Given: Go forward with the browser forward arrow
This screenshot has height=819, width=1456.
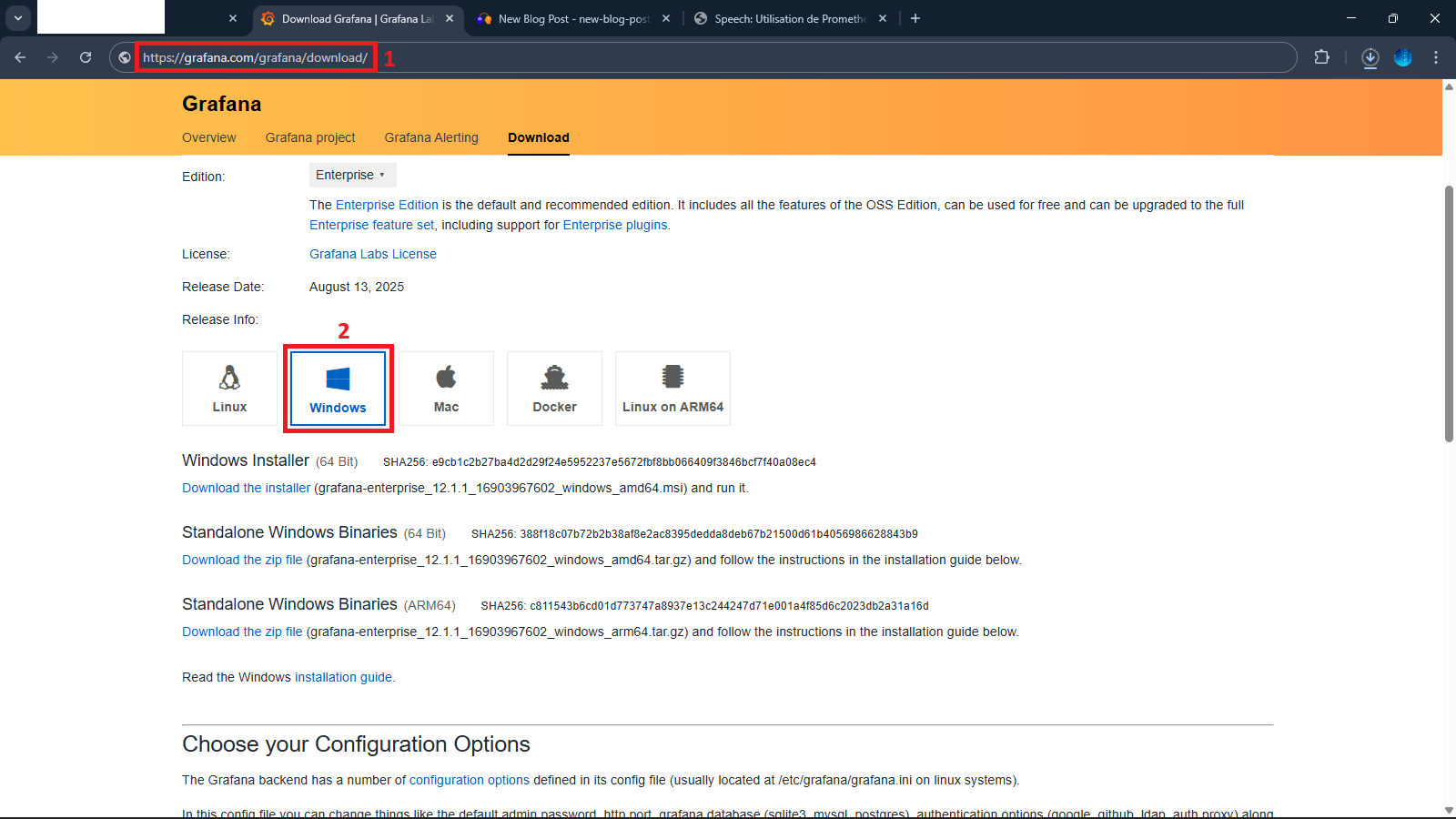Looking at the screenshot, I should point(53,57).
